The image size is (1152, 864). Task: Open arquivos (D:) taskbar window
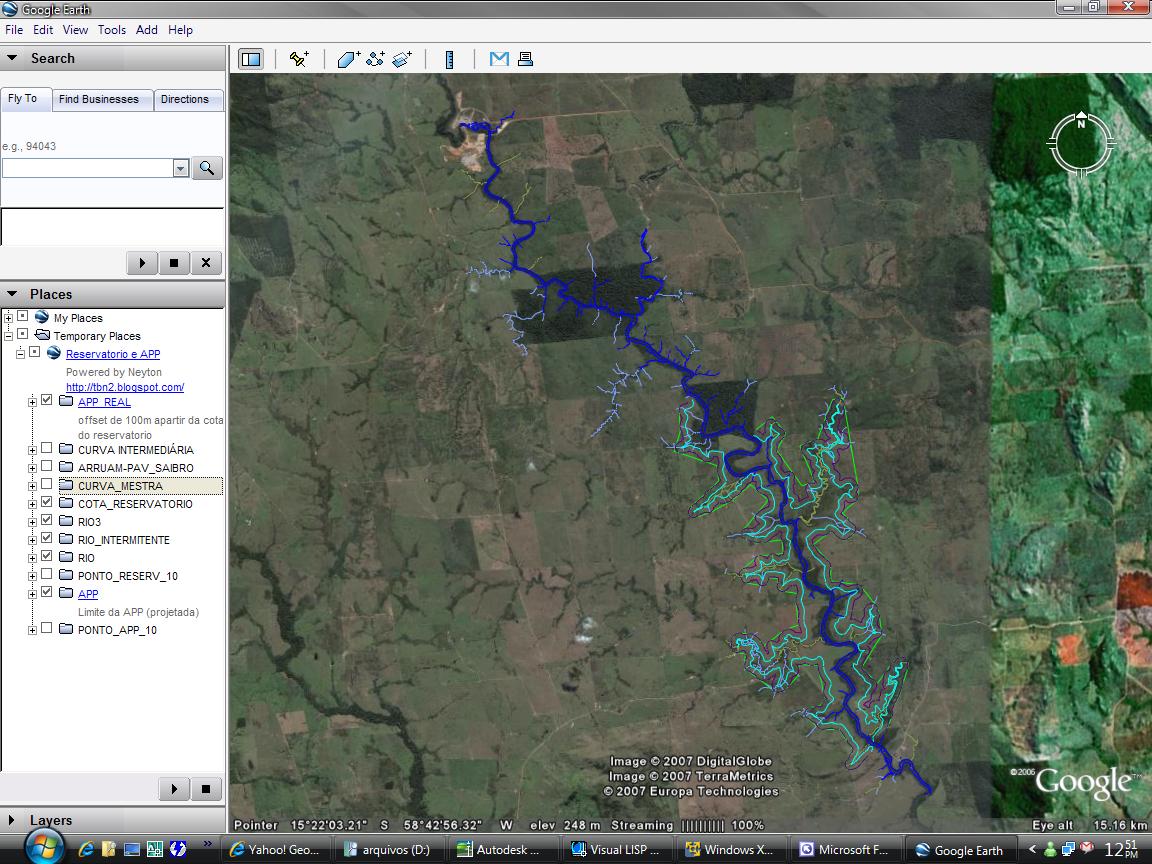coord(391,849)
